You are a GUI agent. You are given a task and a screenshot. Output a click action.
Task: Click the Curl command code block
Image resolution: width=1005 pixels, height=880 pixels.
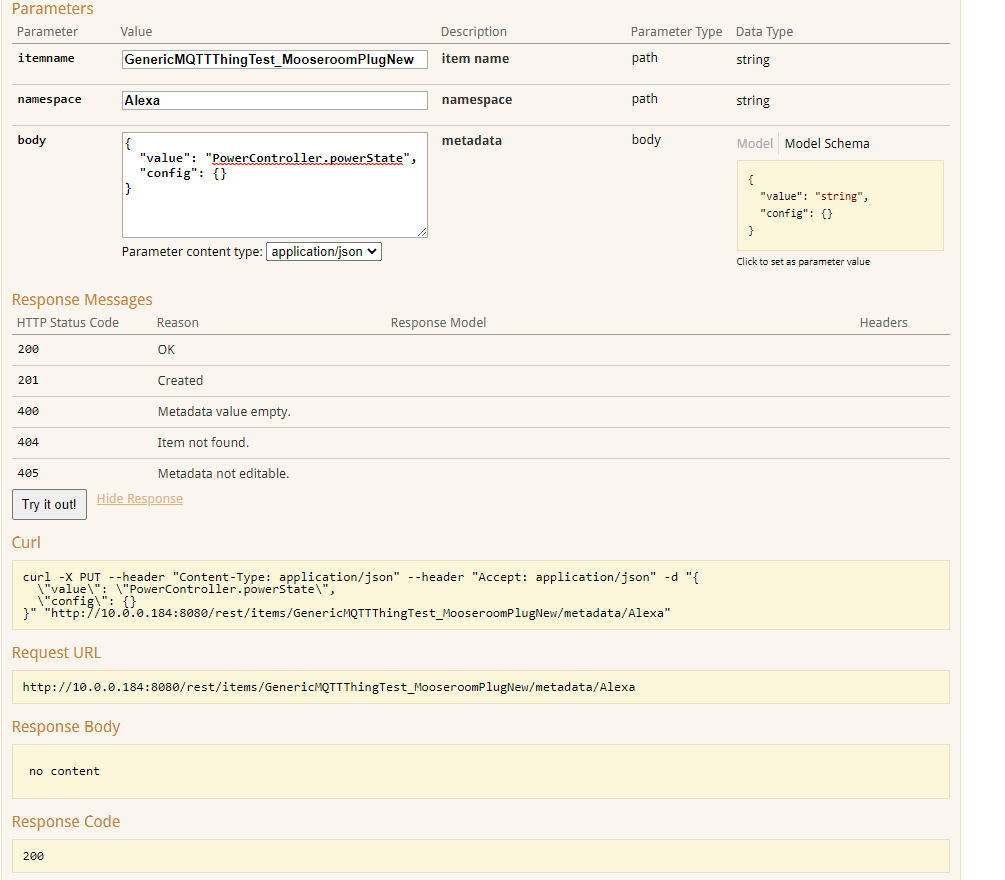point(480,595)
